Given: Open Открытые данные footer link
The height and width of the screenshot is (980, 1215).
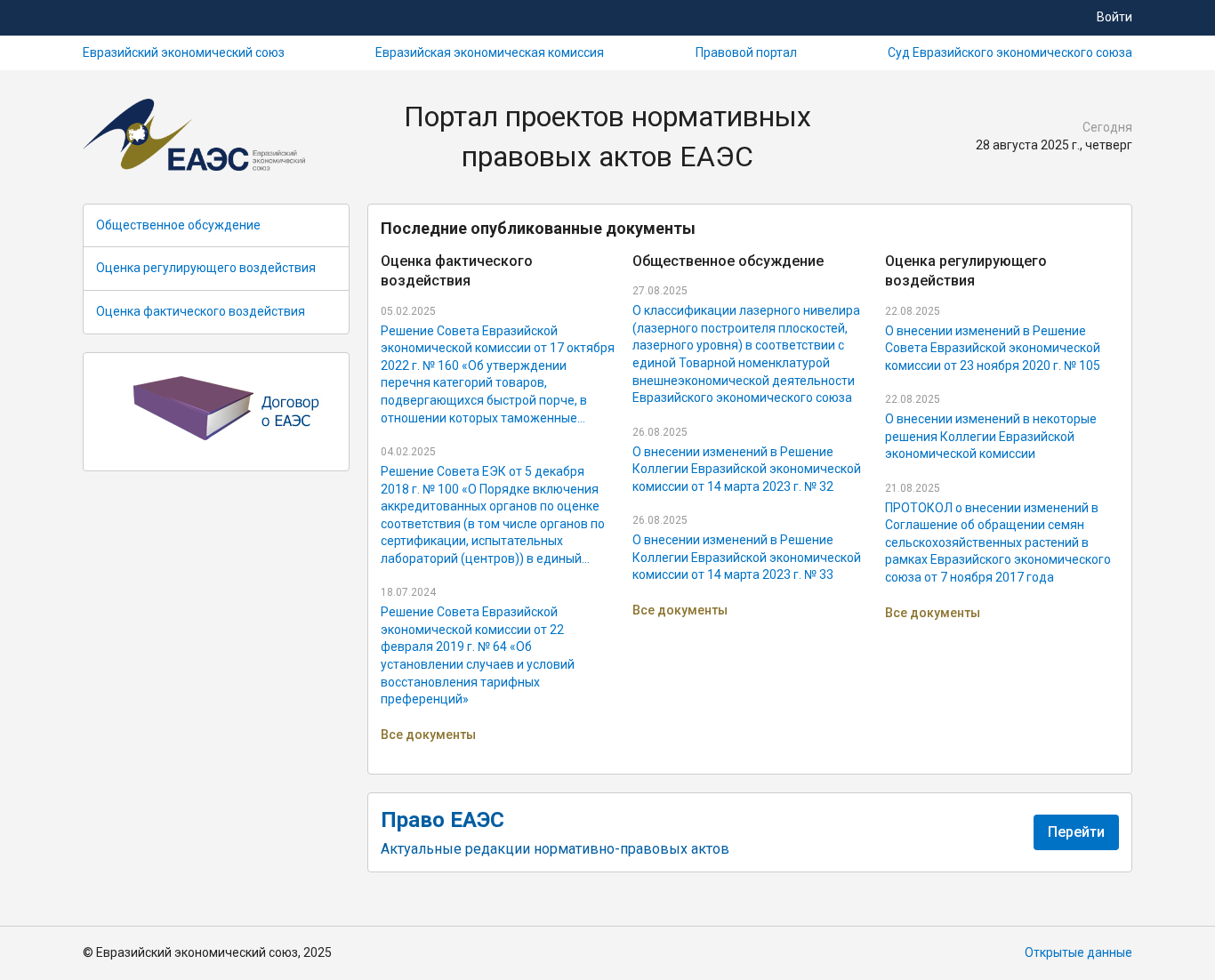Looking at the screenshot, I should [1078, 952].
